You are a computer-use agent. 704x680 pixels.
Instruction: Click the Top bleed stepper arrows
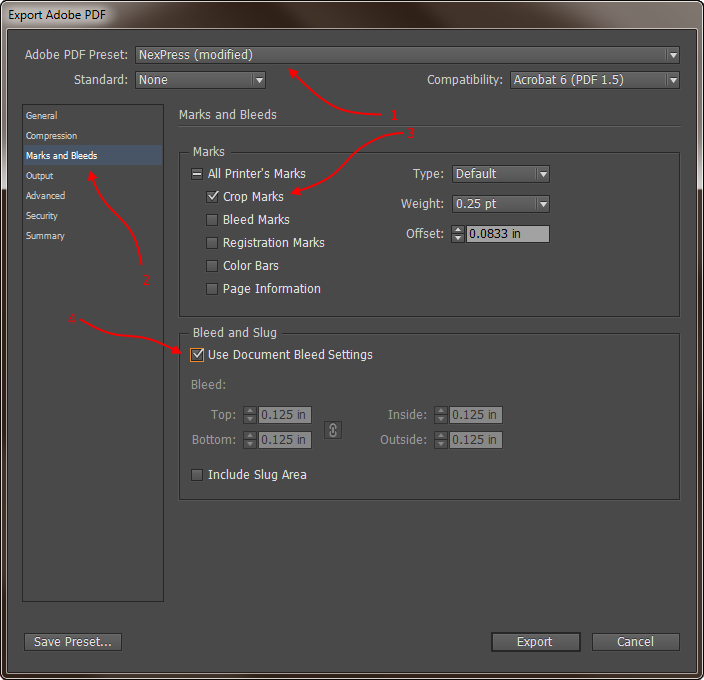pyautogui.click(x=250, y=415)
